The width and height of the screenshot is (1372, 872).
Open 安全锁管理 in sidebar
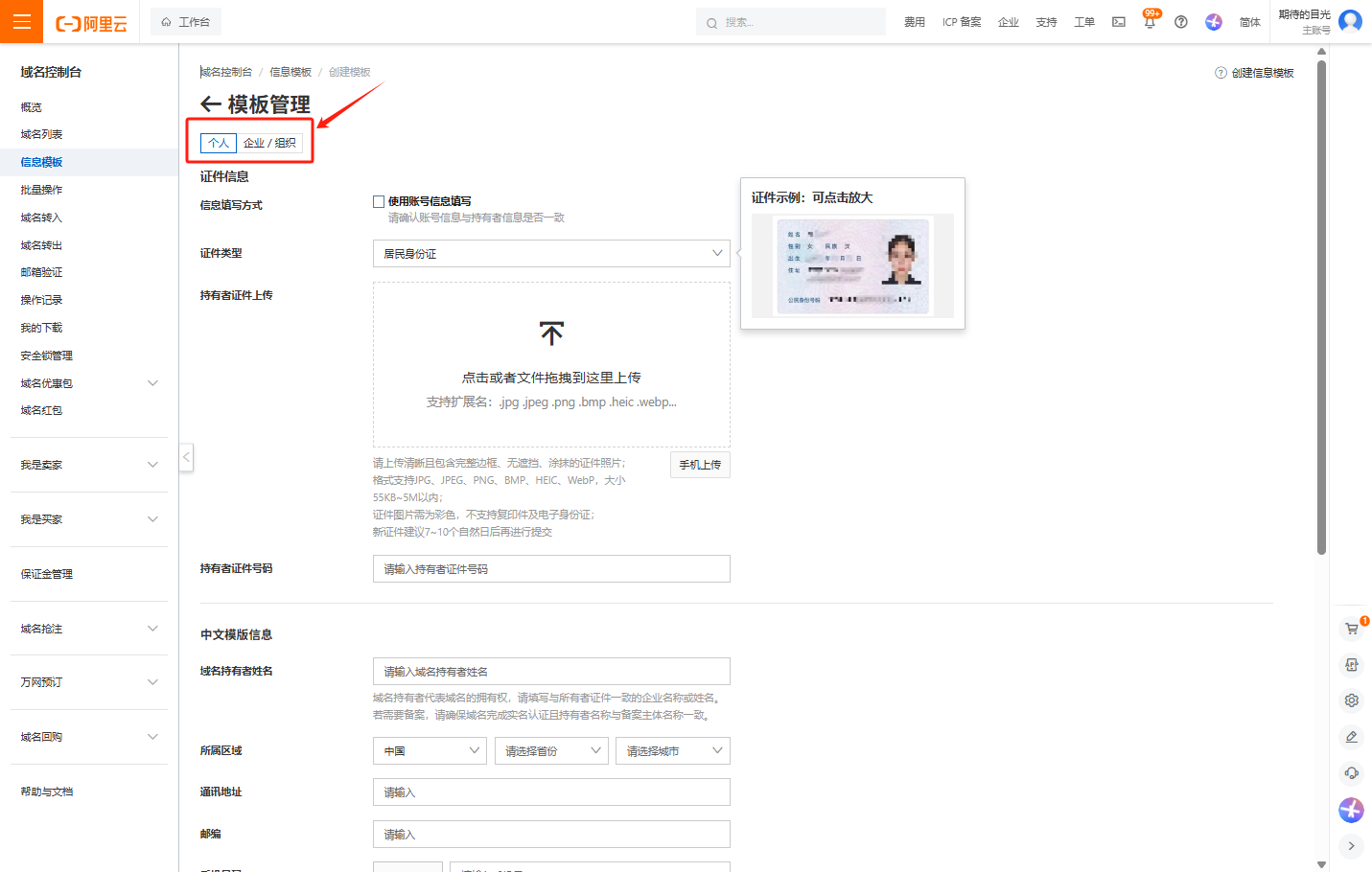tap(46, 356)
